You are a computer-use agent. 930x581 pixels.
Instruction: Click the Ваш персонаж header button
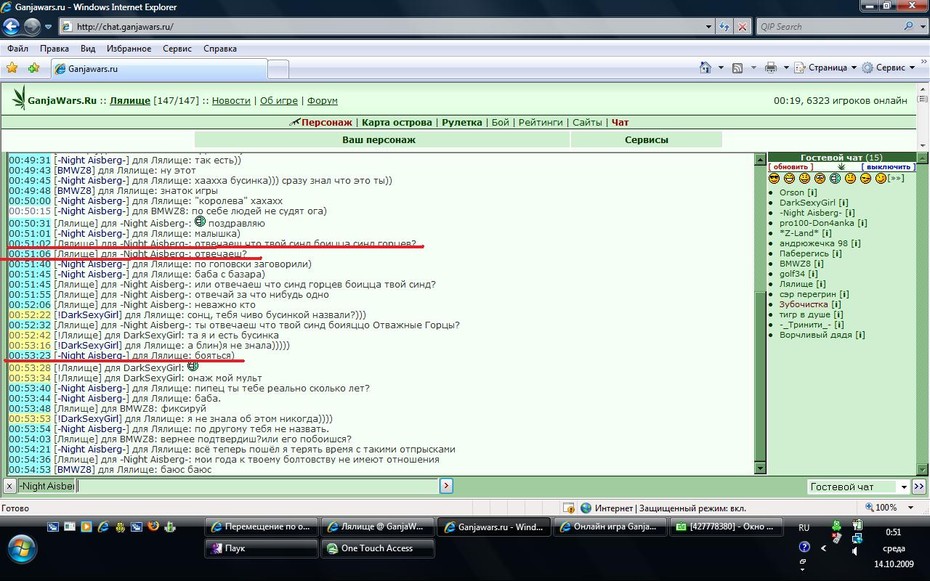382,140
